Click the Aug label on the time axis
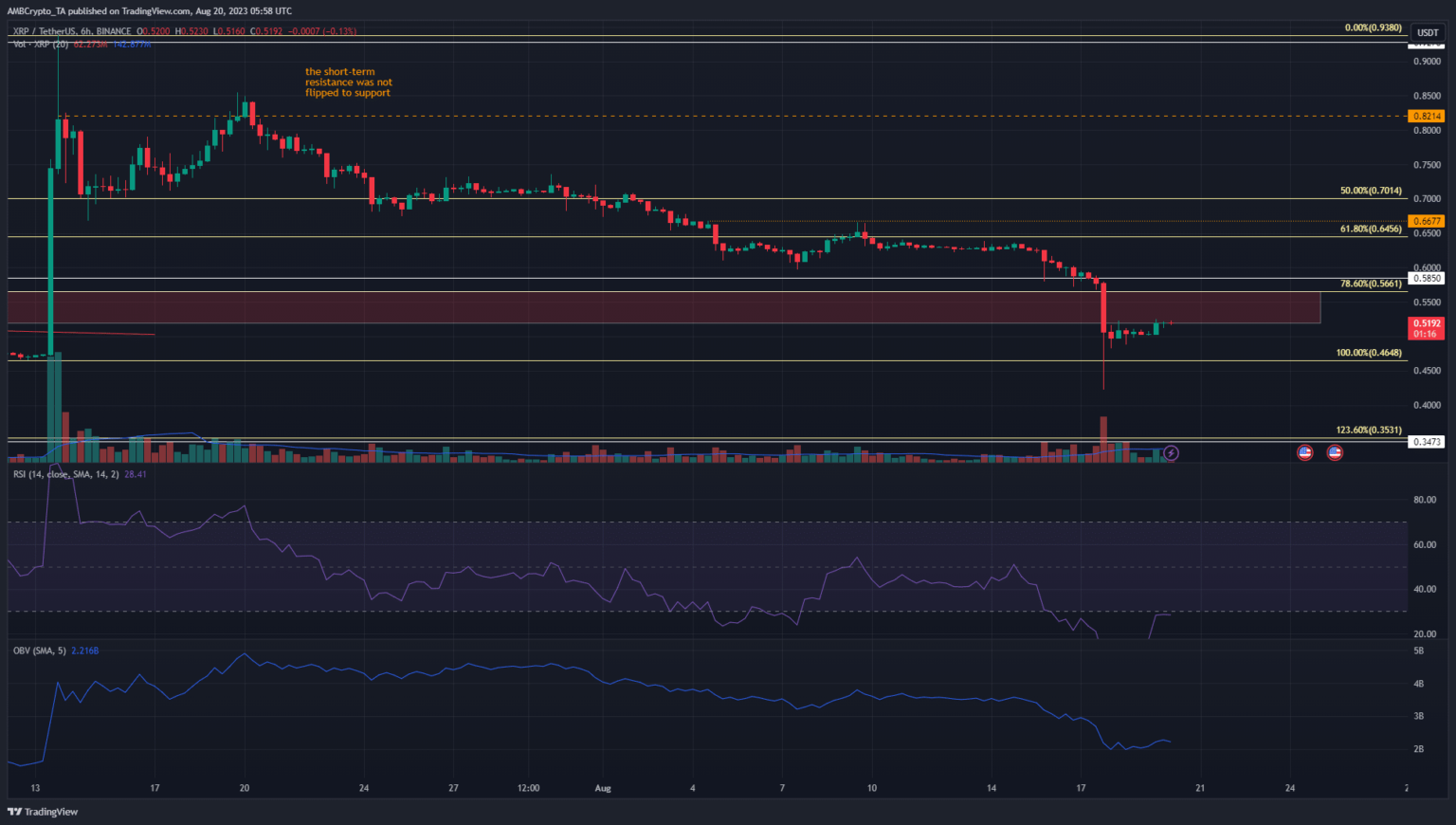Viewport: 1456px width, 825px height. [x=603, y=788]
